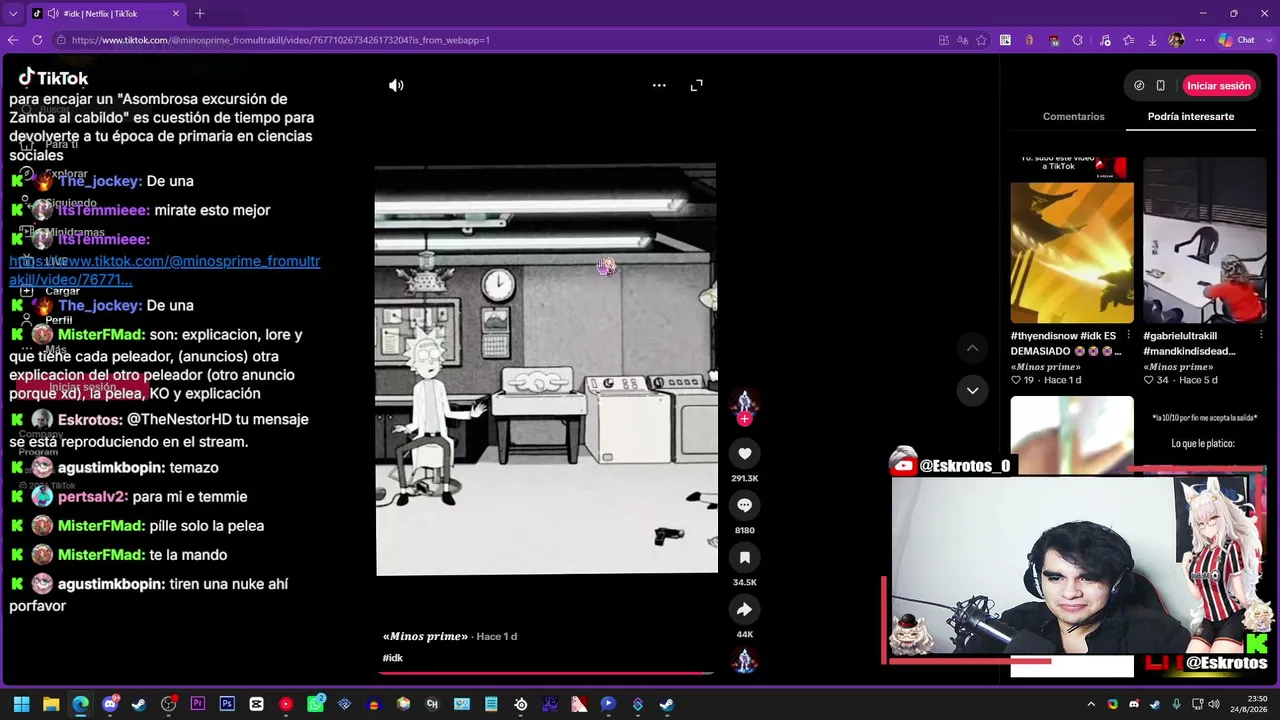The image size is (1280, 720).
Task: Open options for the #gabrielultrakill video
Action: coord(1261,335)
